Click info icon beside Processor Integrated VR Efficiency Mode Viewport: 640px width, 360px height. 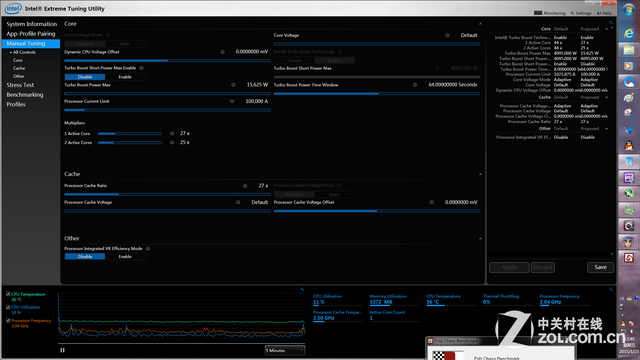point(148,249)
